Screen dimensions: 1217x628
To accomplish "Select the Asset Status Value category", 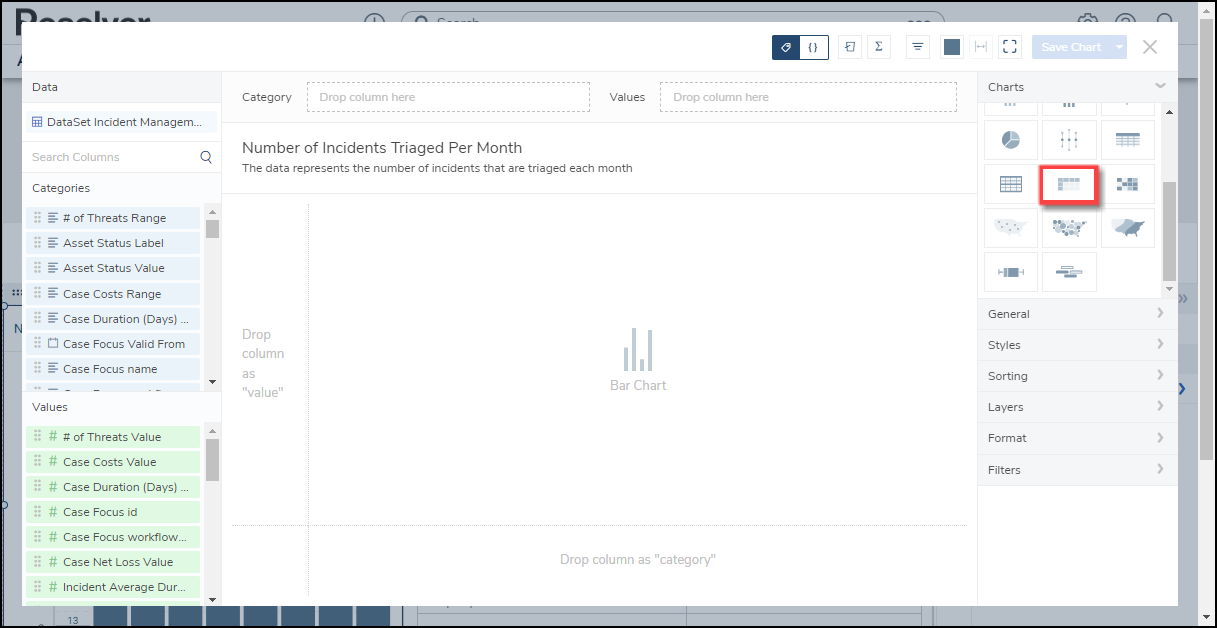I will 113,268.
